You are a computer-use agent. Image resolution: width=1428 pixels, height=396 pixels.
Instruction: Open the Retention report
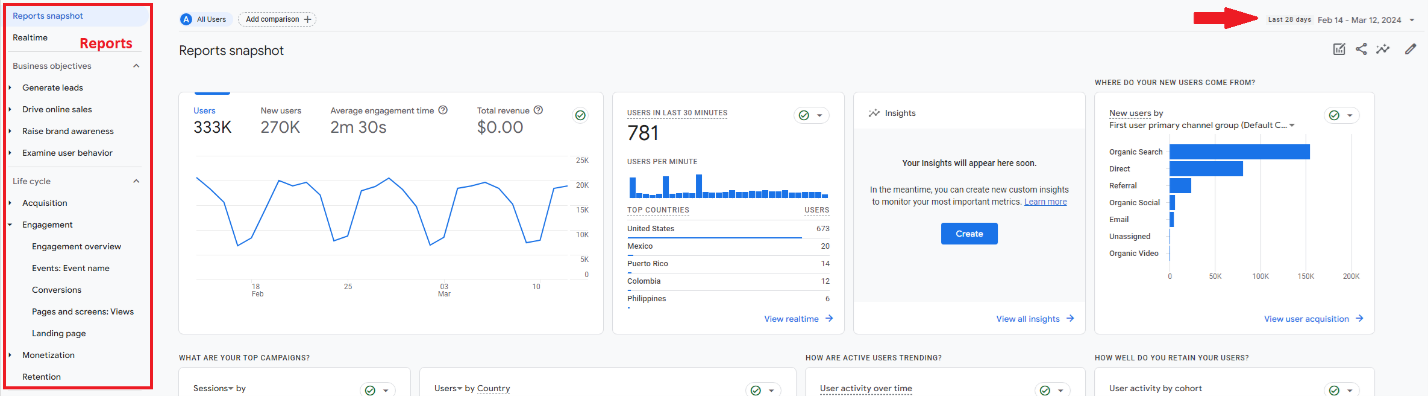tap(41, 377)
